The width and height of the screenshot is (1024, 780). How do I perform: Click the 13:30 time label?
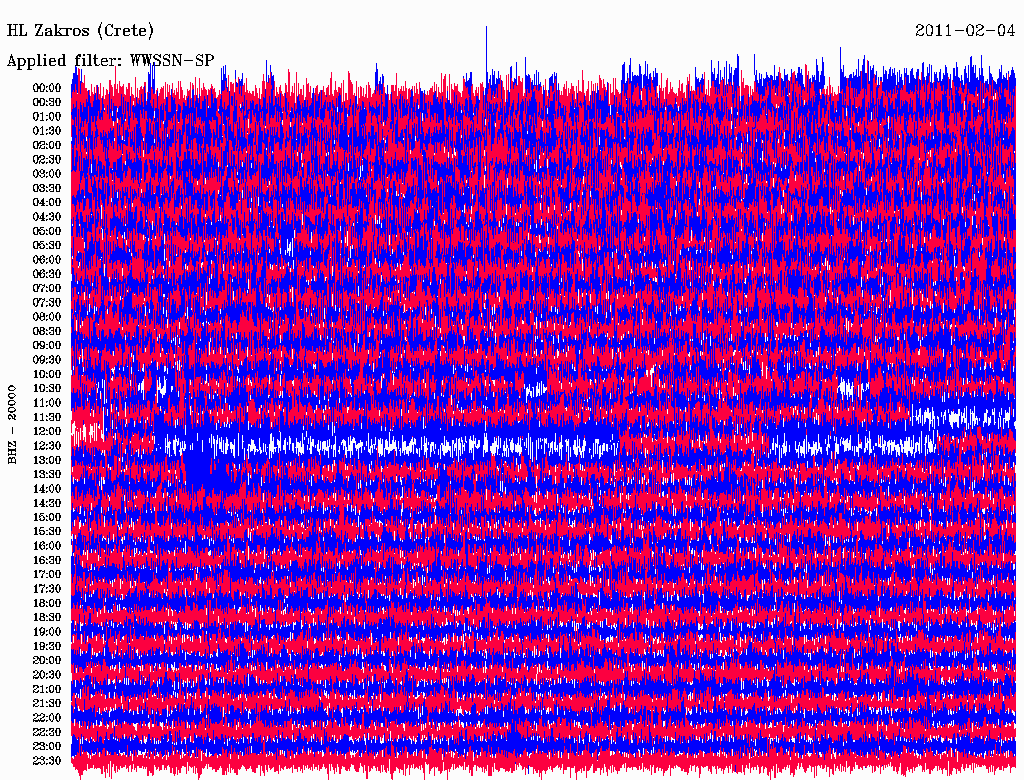[x=47, y=475]
